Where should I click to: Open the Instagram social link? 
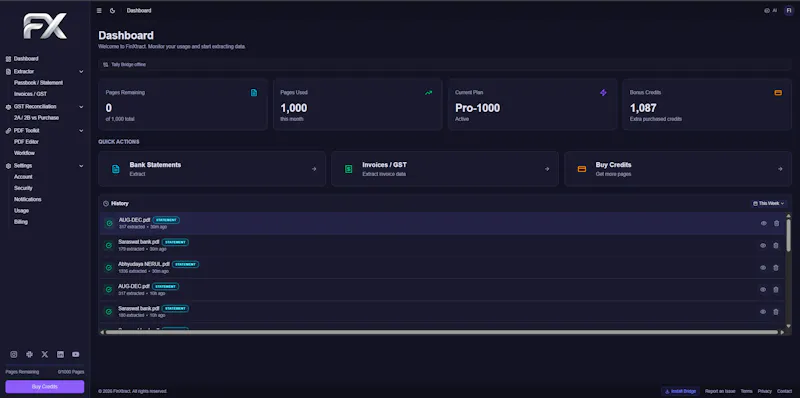(14, 354)
